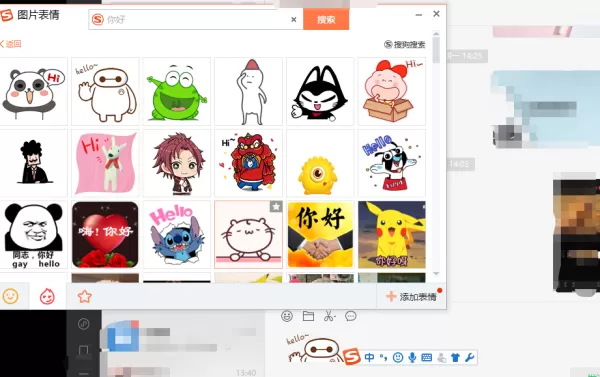Viewport: 600px width, 377px height.
Task: Click the Sogou icon inside search field
Action: [x=98, y=20]
